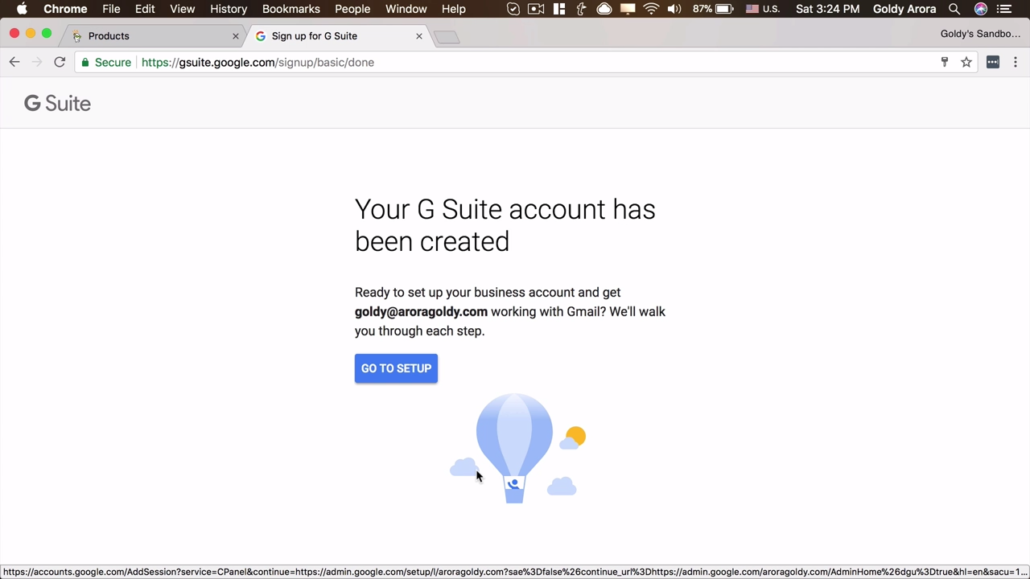
Task: Open the People menu
Action: coord(352,9)
